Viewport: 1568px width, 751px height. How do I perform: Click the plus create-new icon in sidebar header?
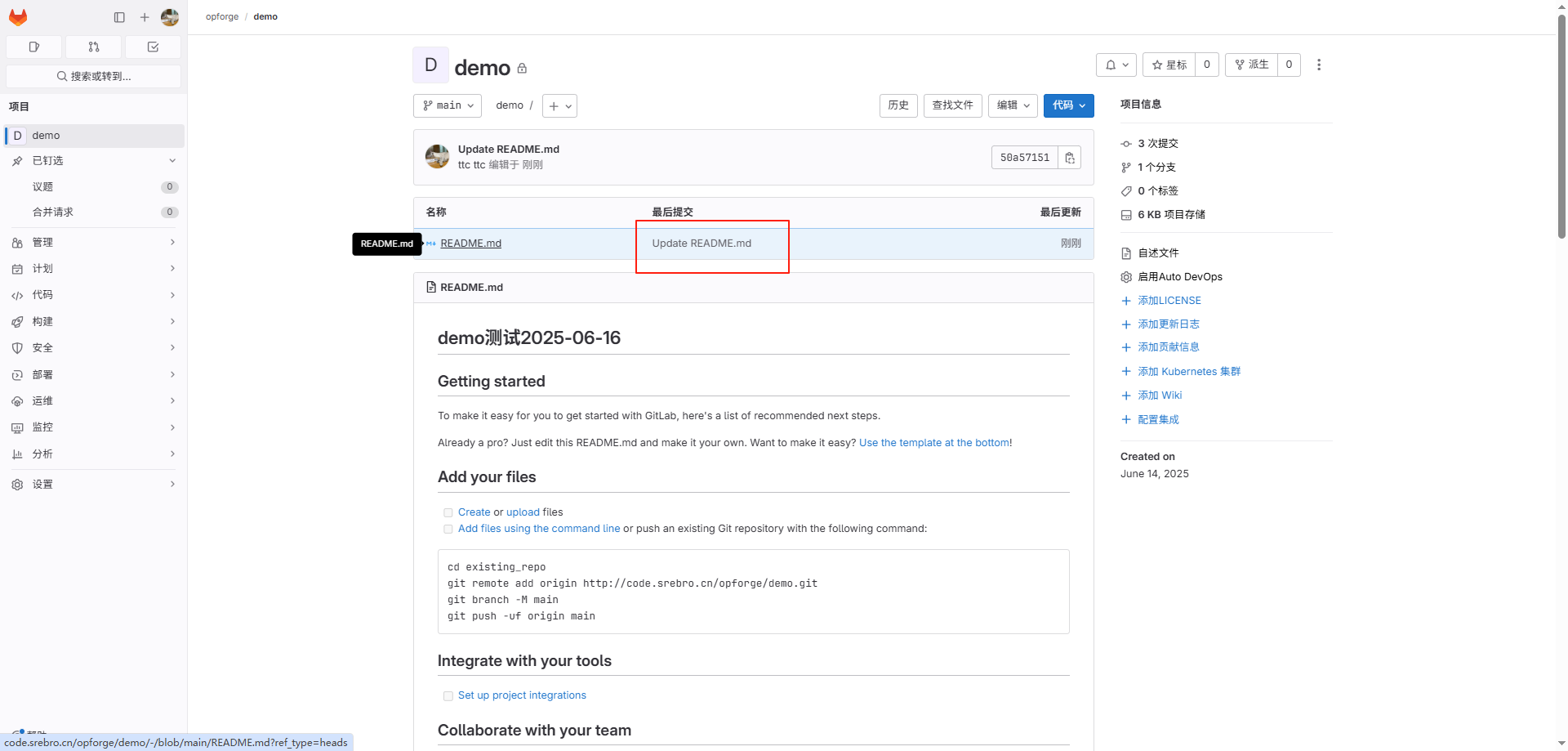point(145,17)
